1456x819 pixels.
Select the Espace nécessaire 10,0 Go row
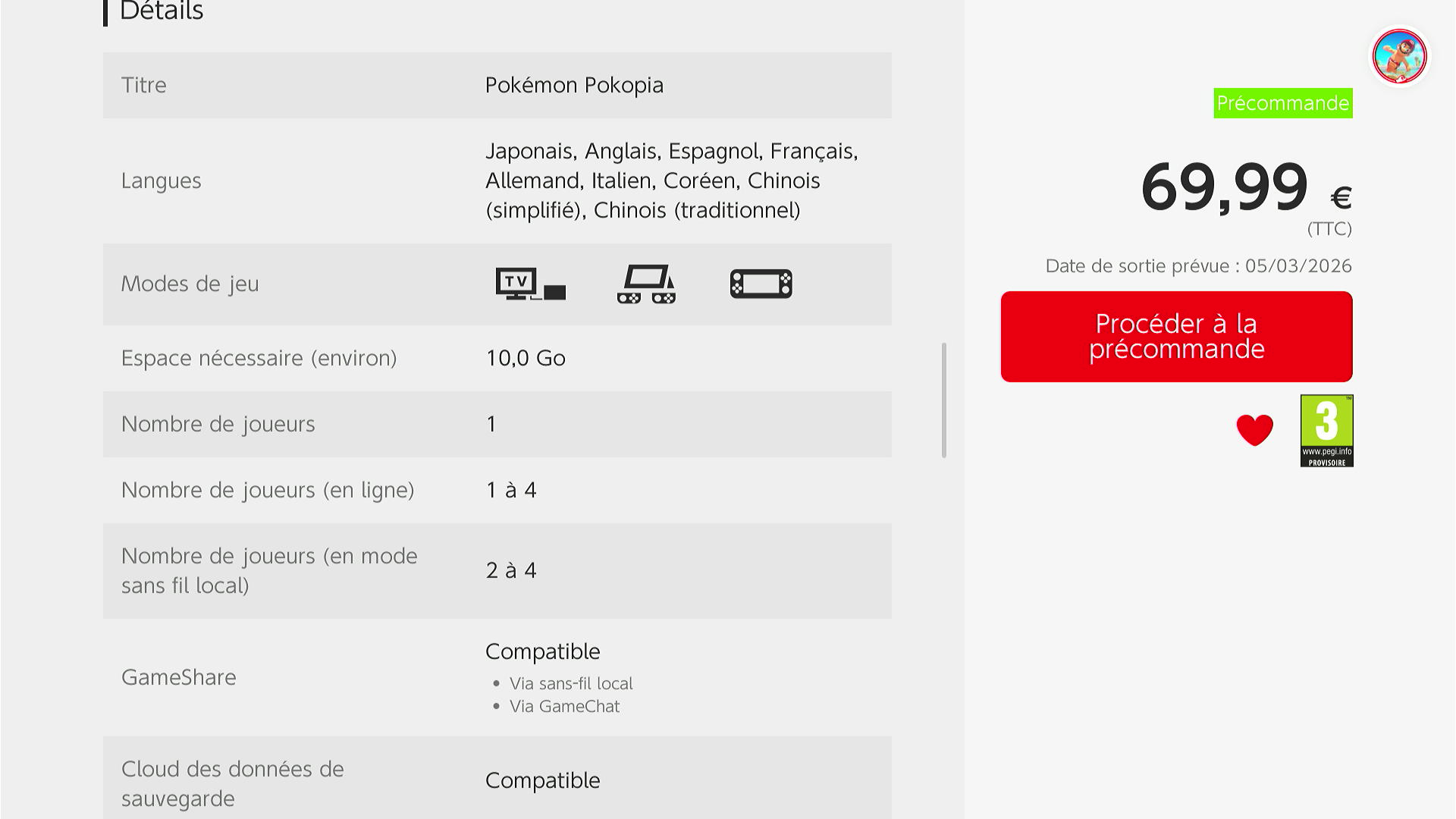[497, 358]
